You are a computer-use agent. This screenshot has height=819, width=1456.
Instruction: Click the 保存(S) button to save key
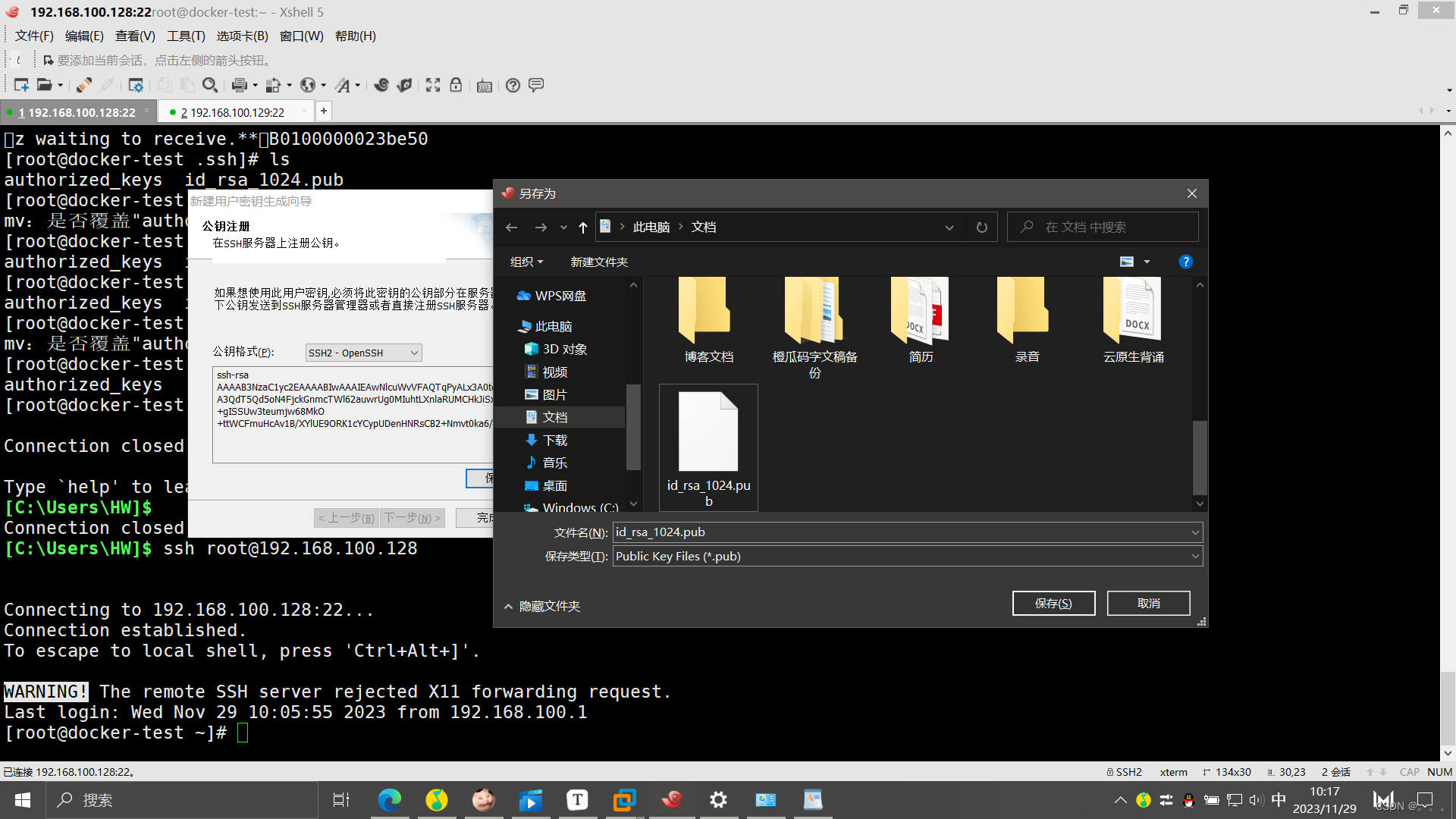pyautogui.click(x=1054, y=603)
